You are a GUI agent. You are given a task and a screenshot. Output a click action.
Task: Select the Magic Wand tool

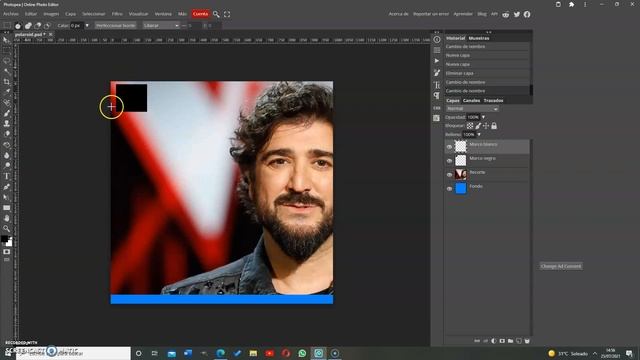pyautogui.click(x=6, y=71)
